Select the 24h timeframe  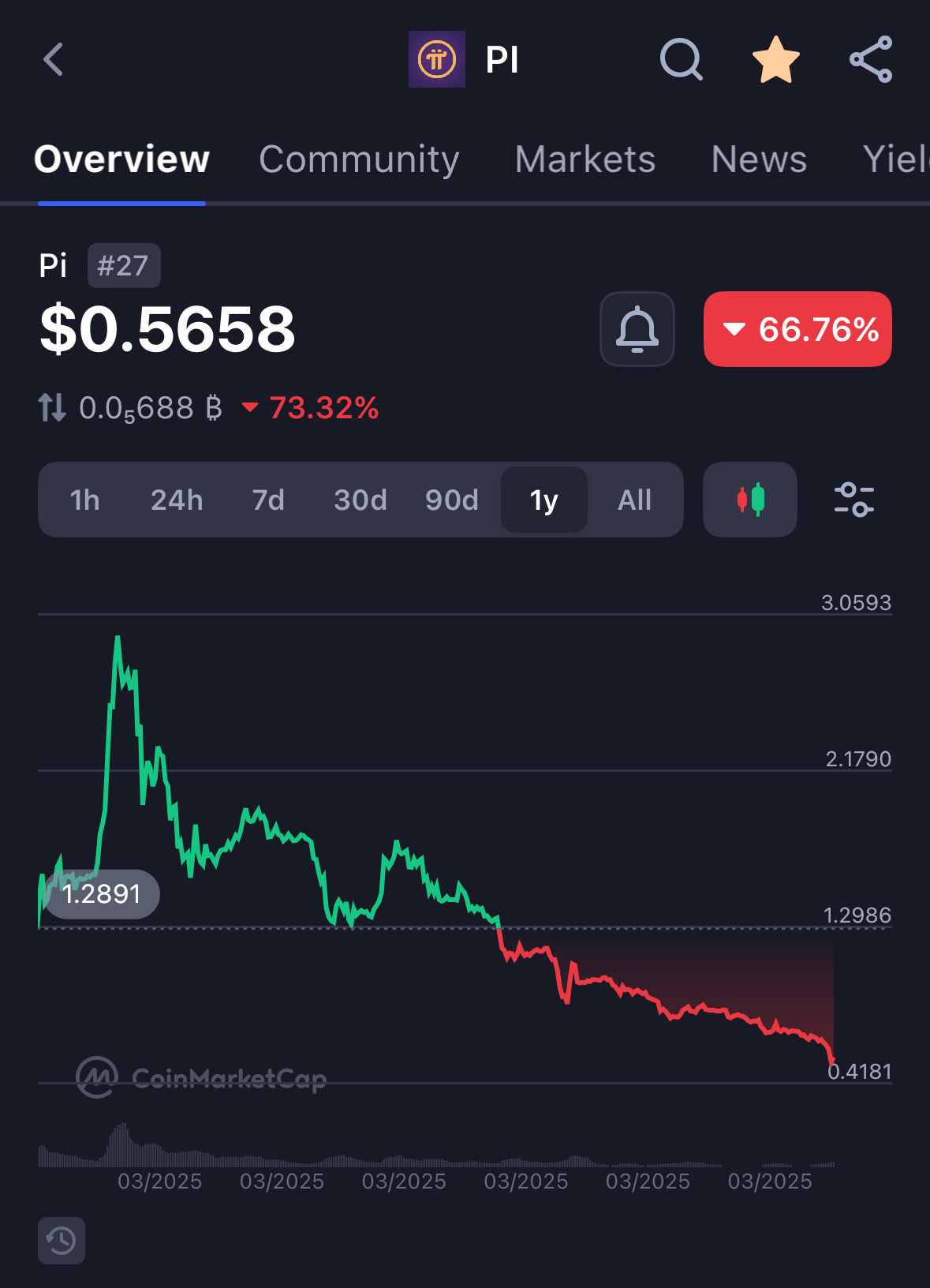(x=177, y=500)
